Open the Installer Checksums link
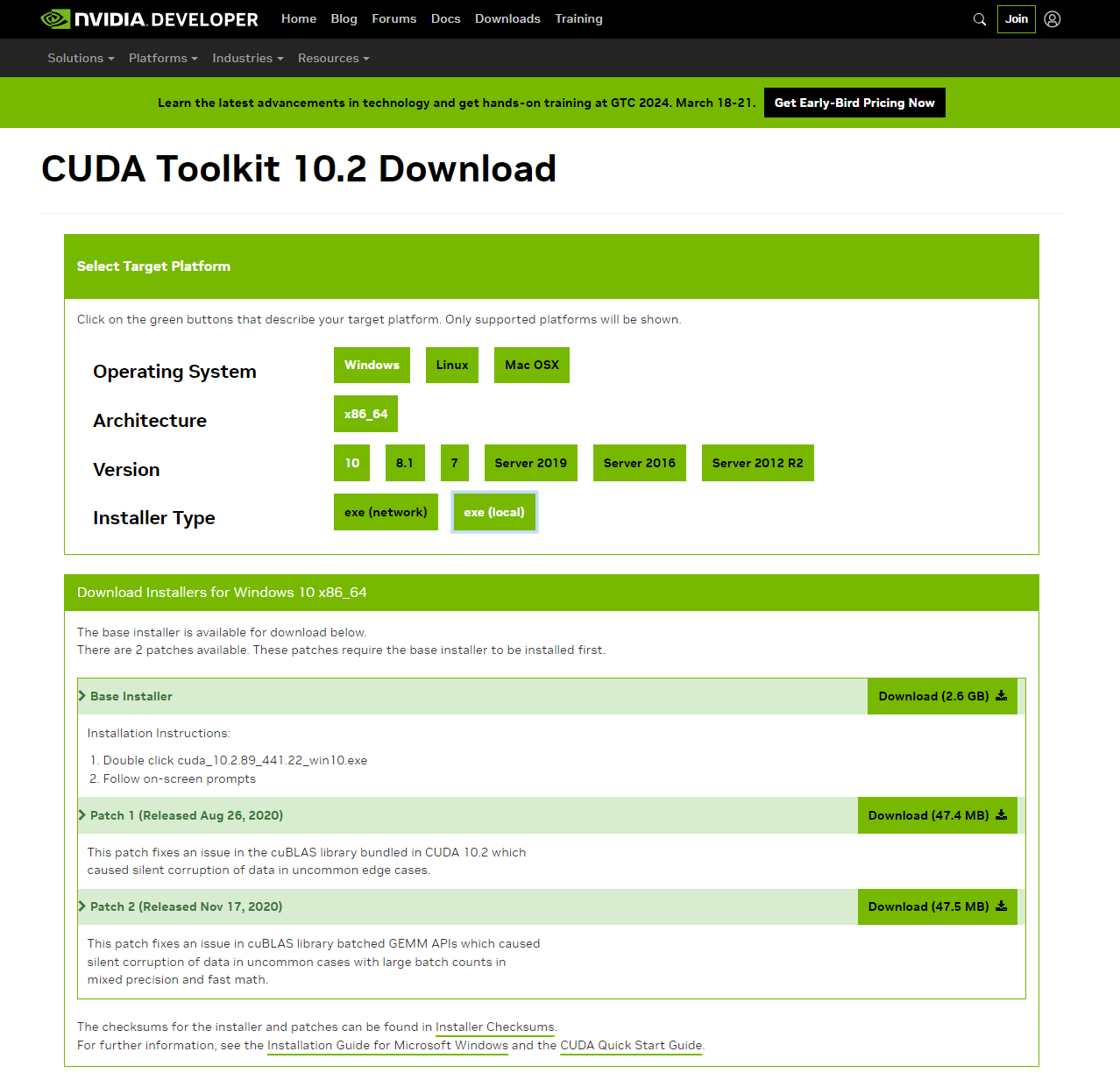The height and width of the screenshot is (1073, 1120). (495, 1027)
